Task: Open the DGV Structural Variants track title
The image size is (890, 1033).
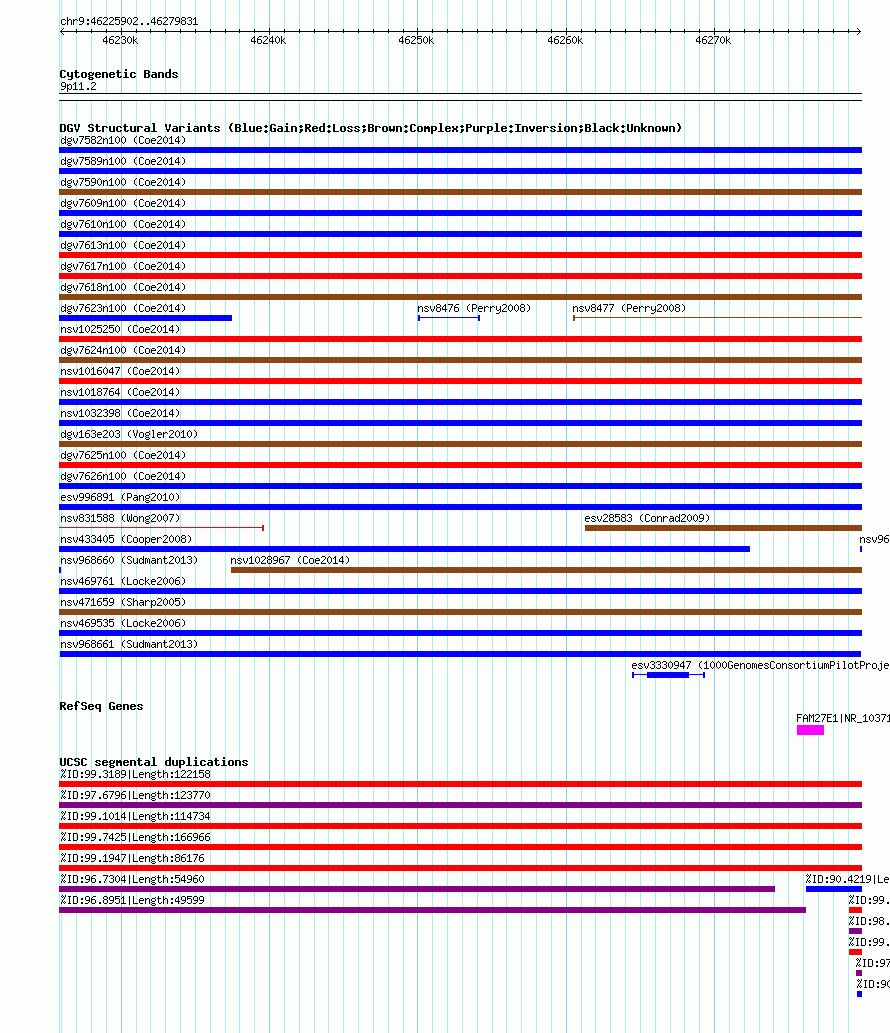Action: coord(370,128)
